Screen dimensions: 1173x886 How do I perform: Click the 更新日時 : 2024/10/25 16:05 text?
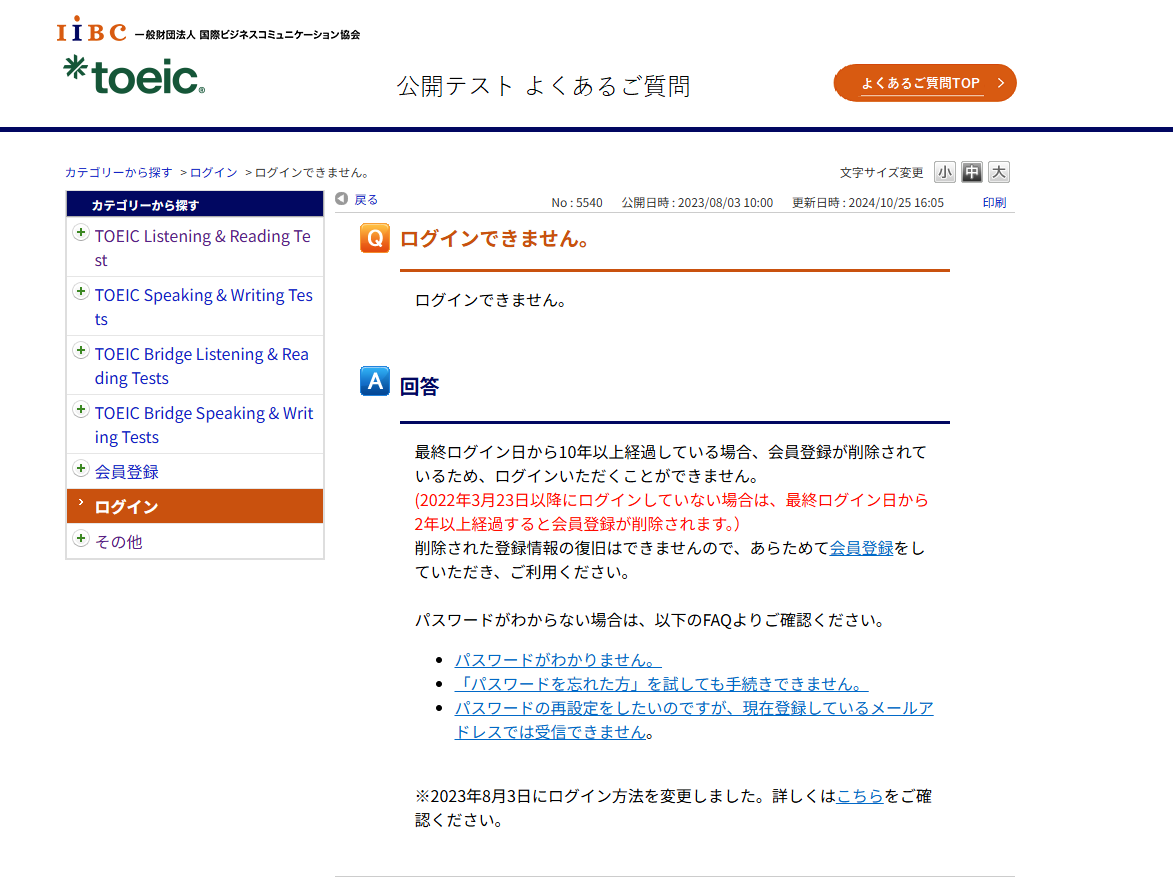point(868,203)
